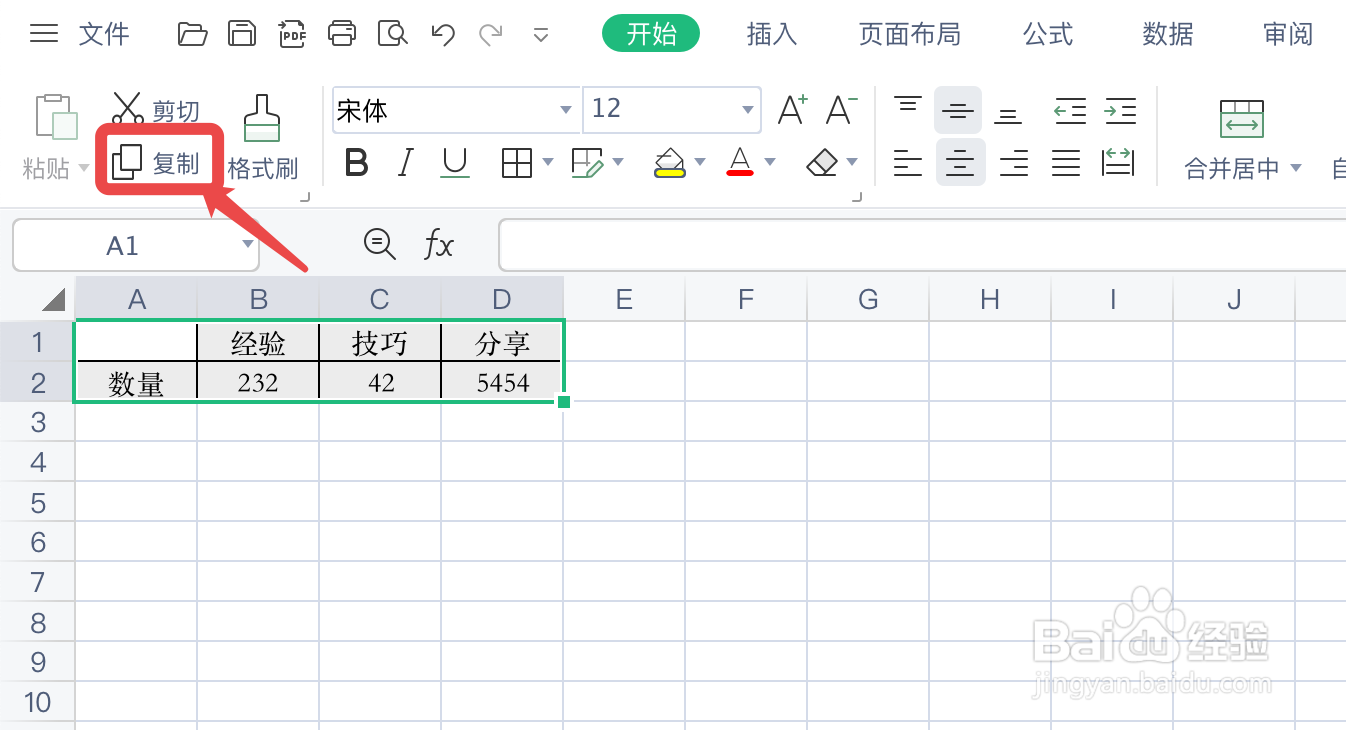Click the 粘贴 paste button

coord(56,136)
